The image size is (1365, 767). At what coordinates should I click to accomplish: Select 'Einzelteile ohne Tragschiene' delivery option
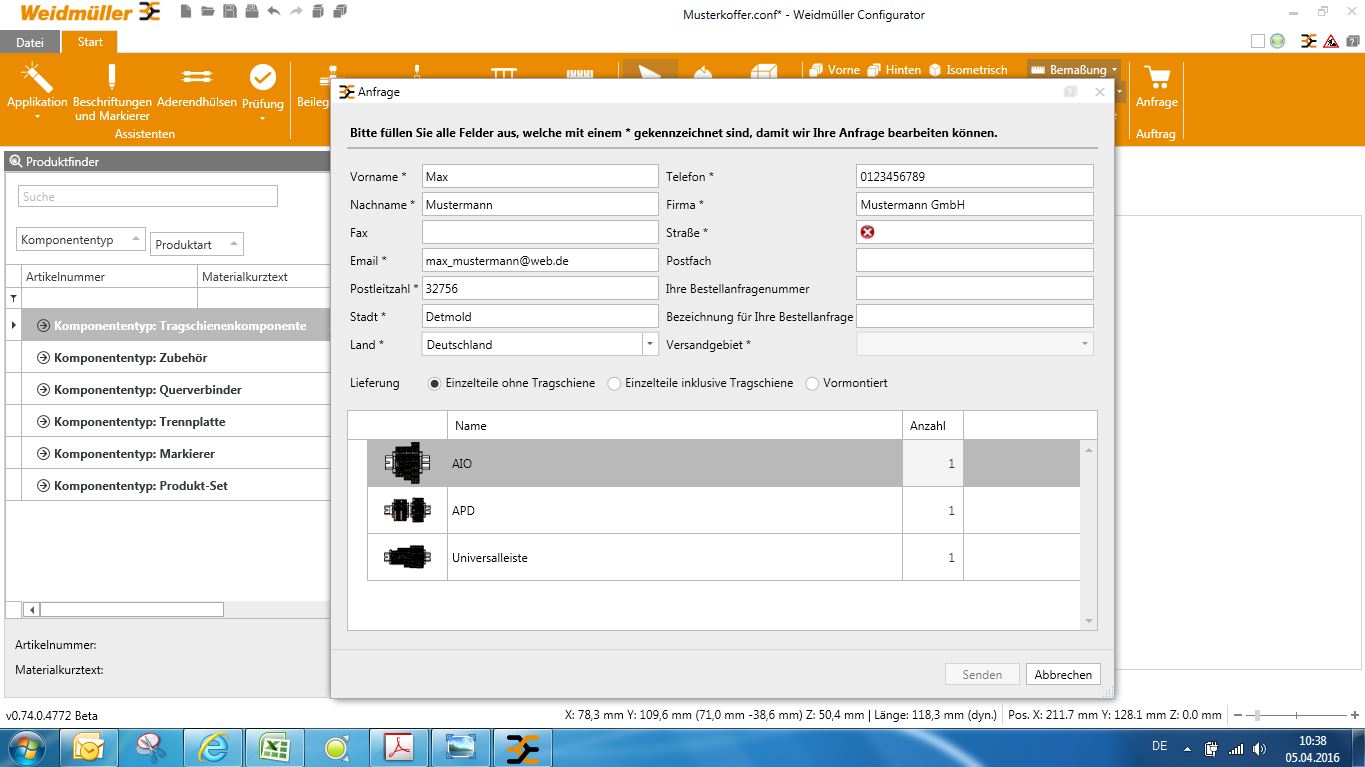[x=434, y=383]
